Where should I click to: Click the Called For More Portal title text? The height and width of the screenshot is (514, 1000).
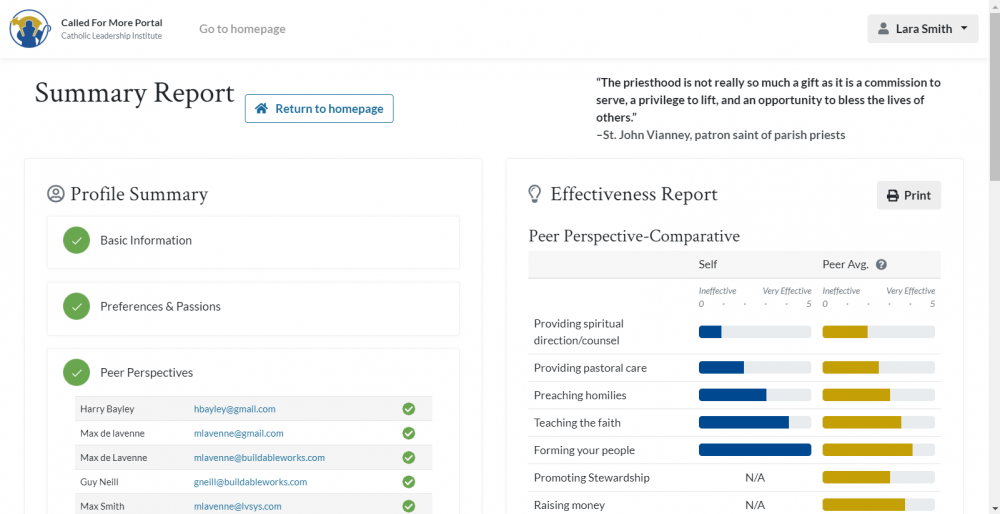112,22
